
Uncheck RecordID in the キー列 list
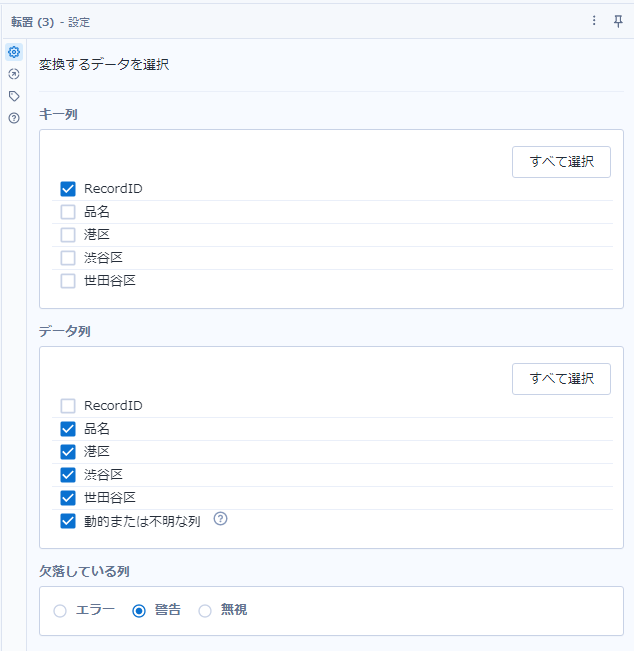tap(68, 188)
